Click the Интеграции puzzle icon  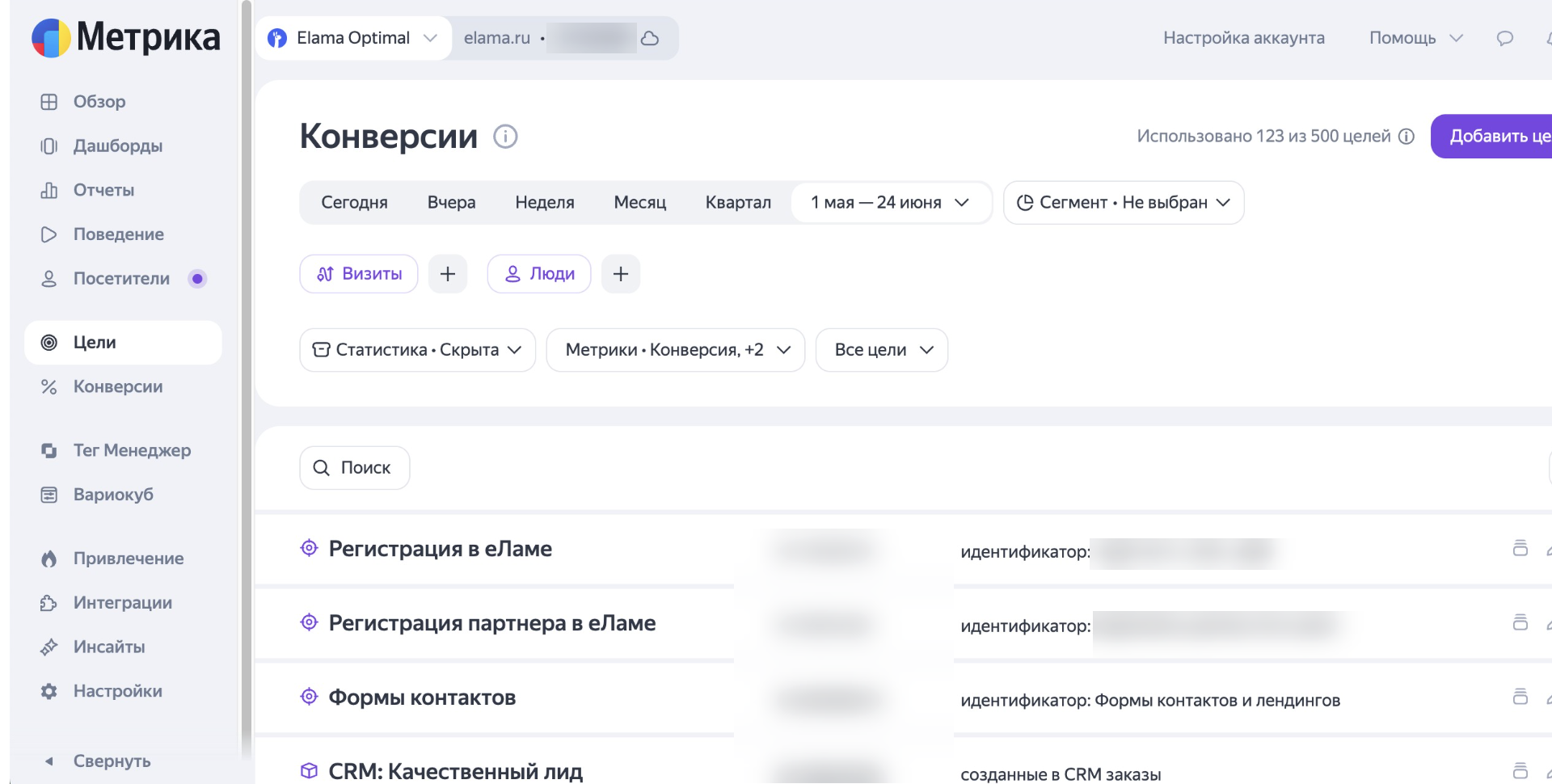pos(49,603)
